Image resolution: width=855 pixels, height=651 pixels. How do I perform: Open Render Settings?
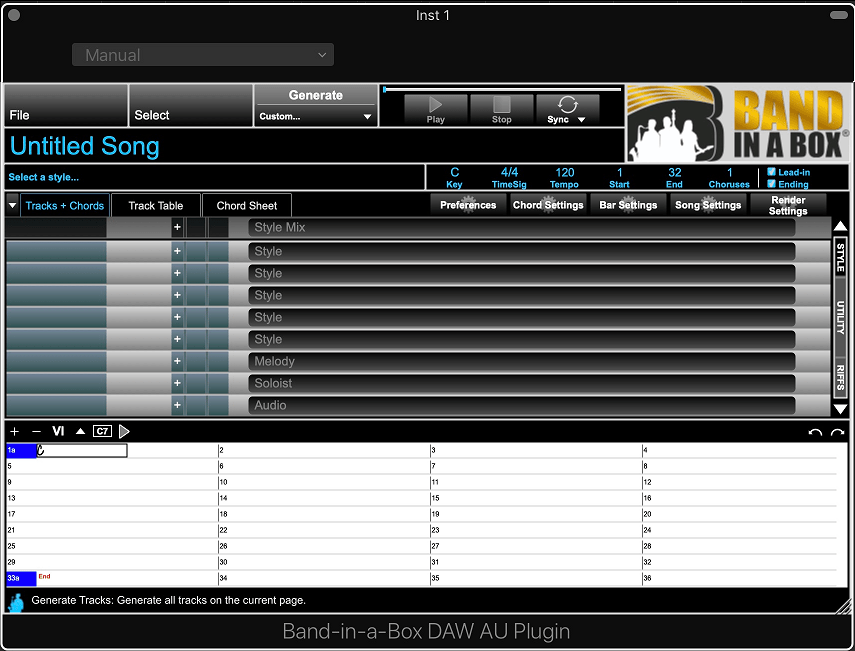pos(788,205)
